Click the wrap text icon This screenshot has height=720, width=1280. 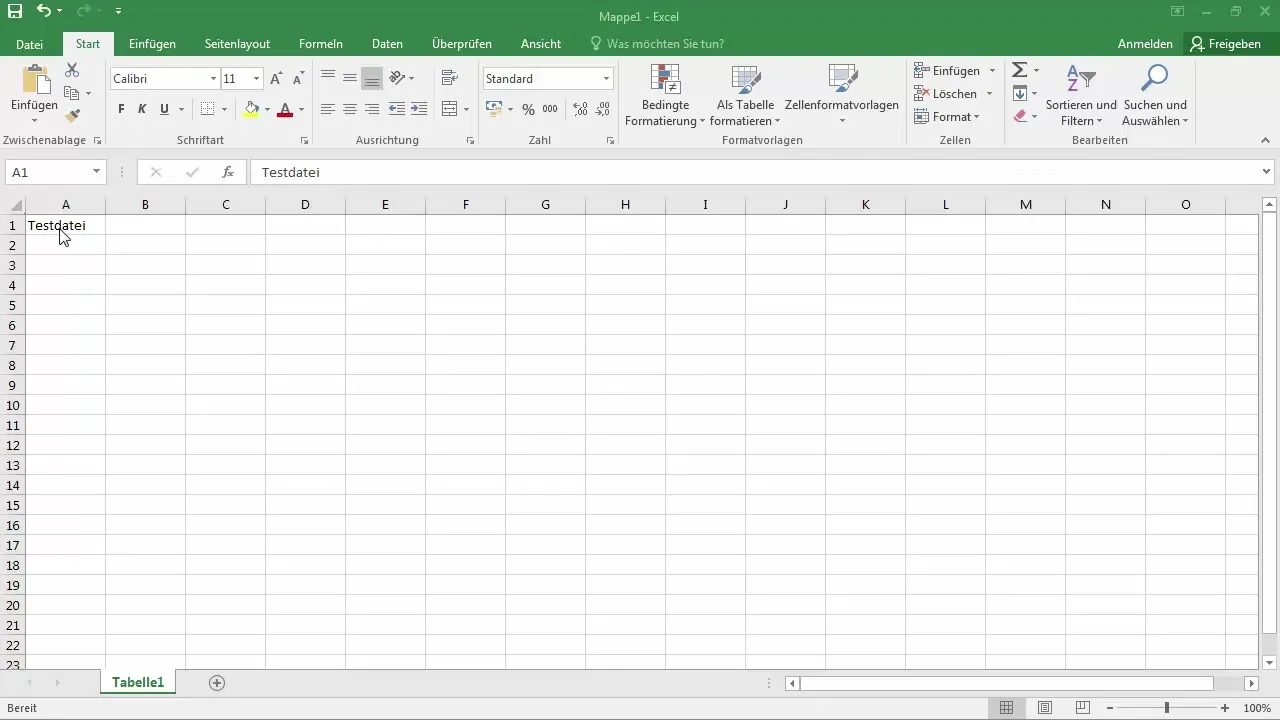click(x=449, y=77)
